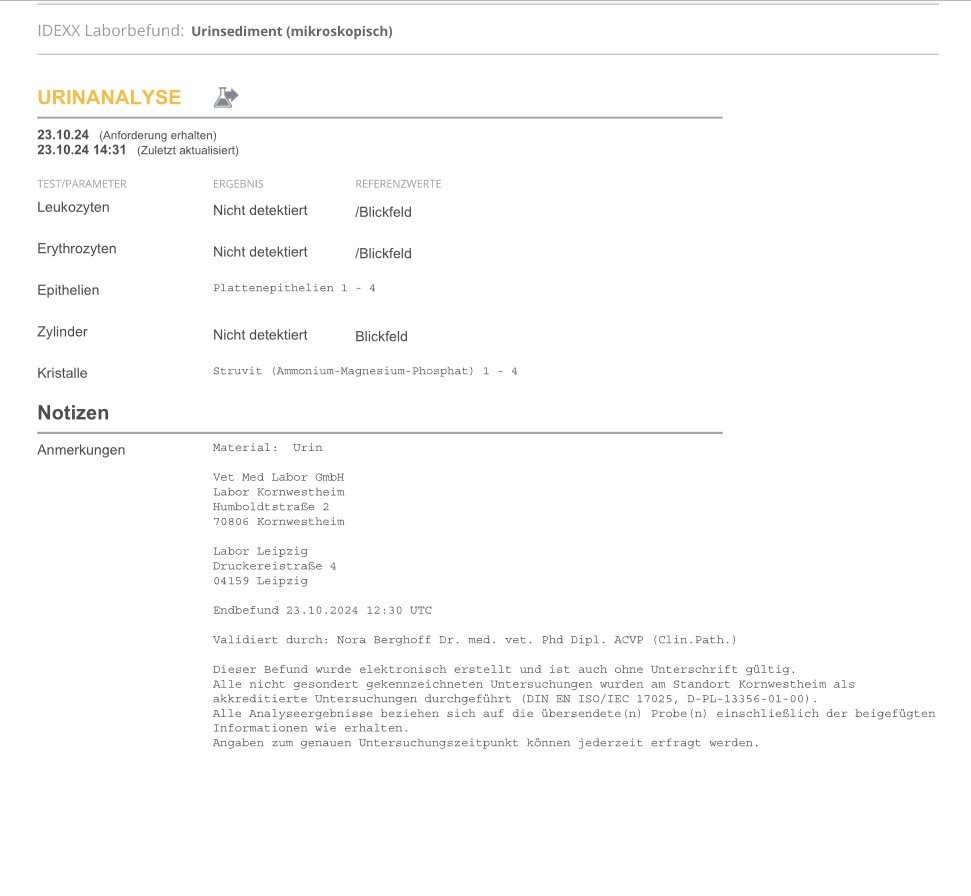Click 'Validiert durch: Nora Berghoff' line
The height and width of the screenshot is (896, 971).
point(475,640)
